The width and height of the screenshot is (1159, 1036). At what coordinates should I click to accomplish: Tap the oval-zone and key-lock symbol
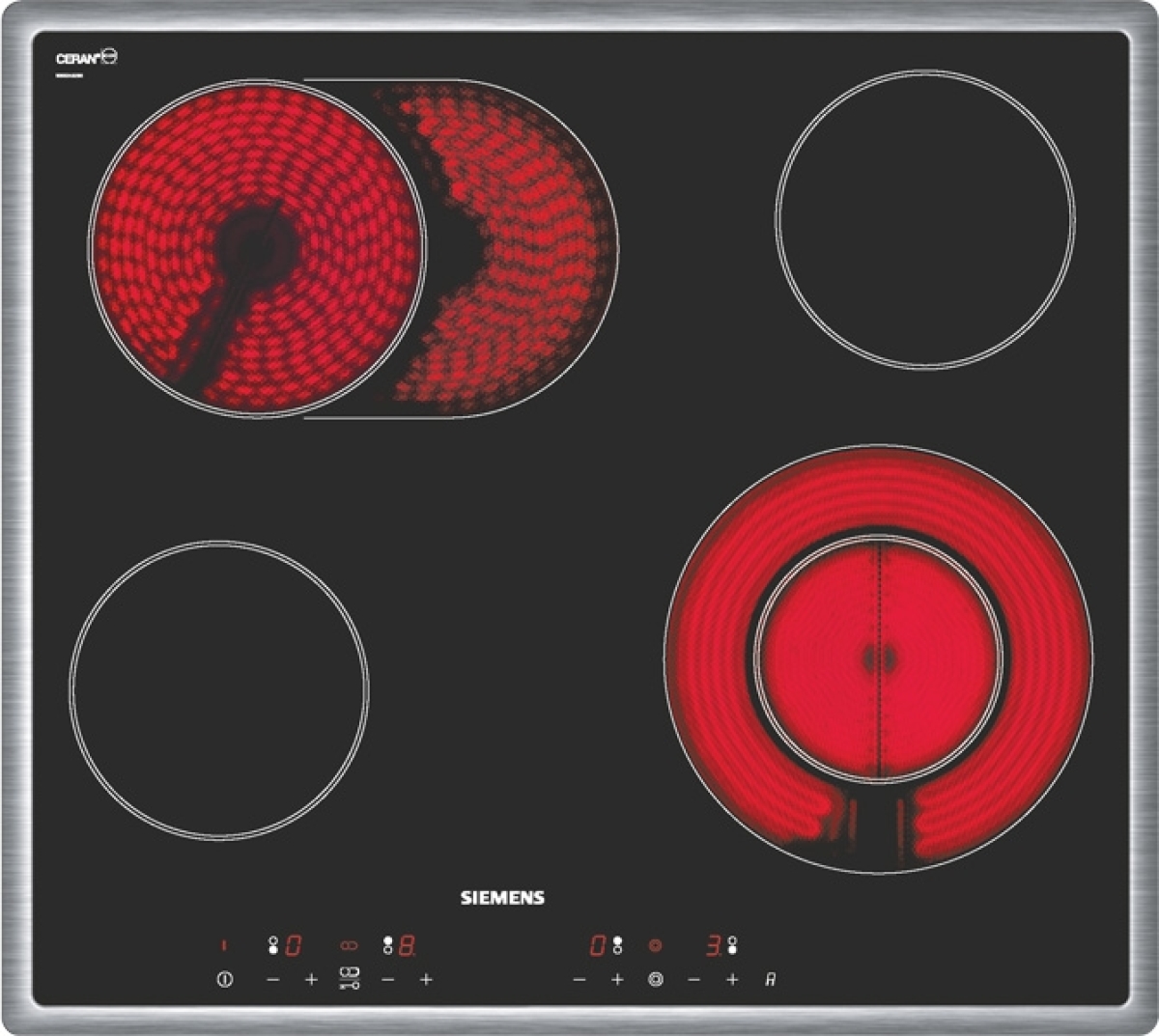tap(349, 978)
